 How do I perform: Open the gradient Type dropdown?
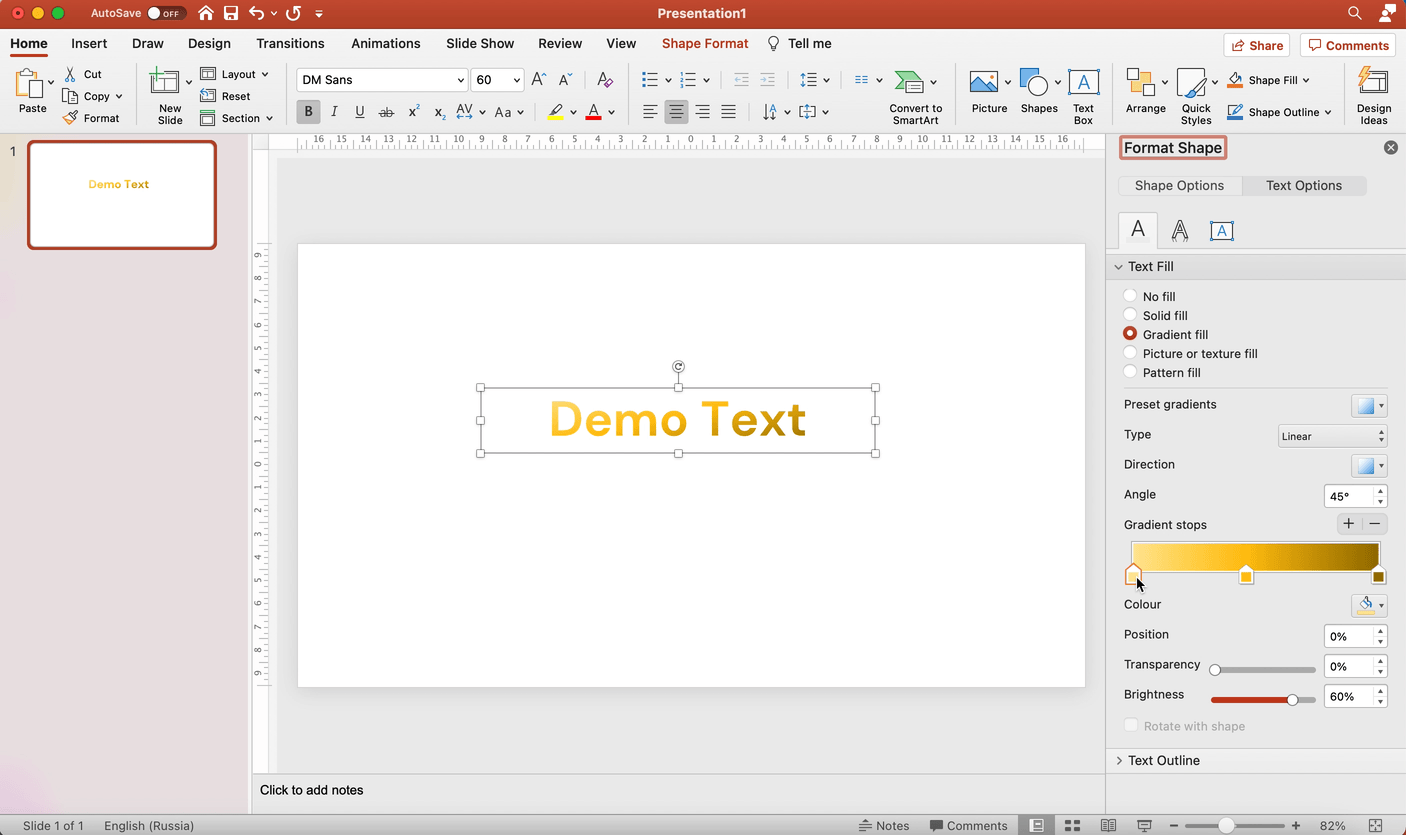(x=1332, y=435)
